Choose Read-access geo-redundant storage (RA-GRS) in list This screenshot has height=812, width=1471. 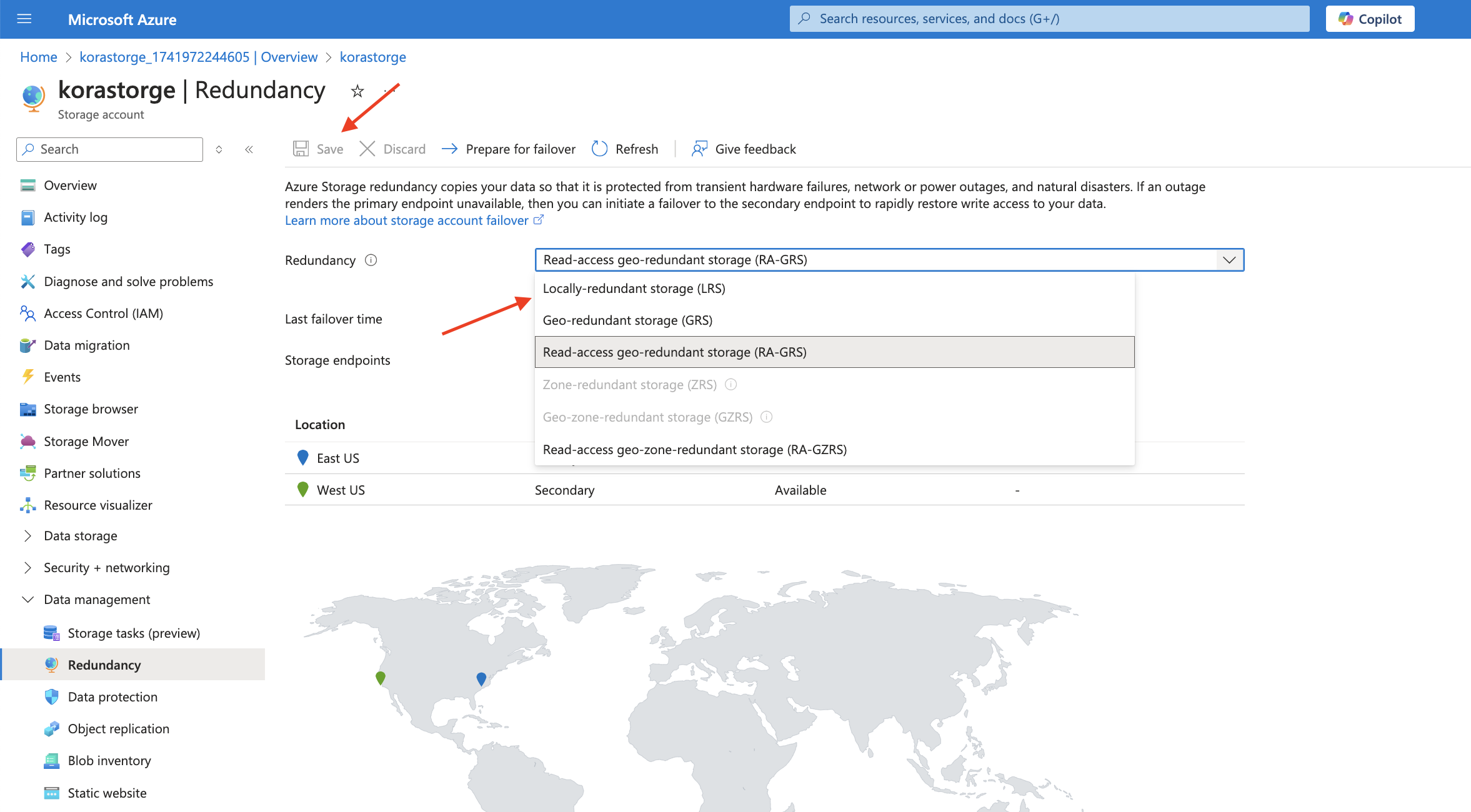coord(834,352)
